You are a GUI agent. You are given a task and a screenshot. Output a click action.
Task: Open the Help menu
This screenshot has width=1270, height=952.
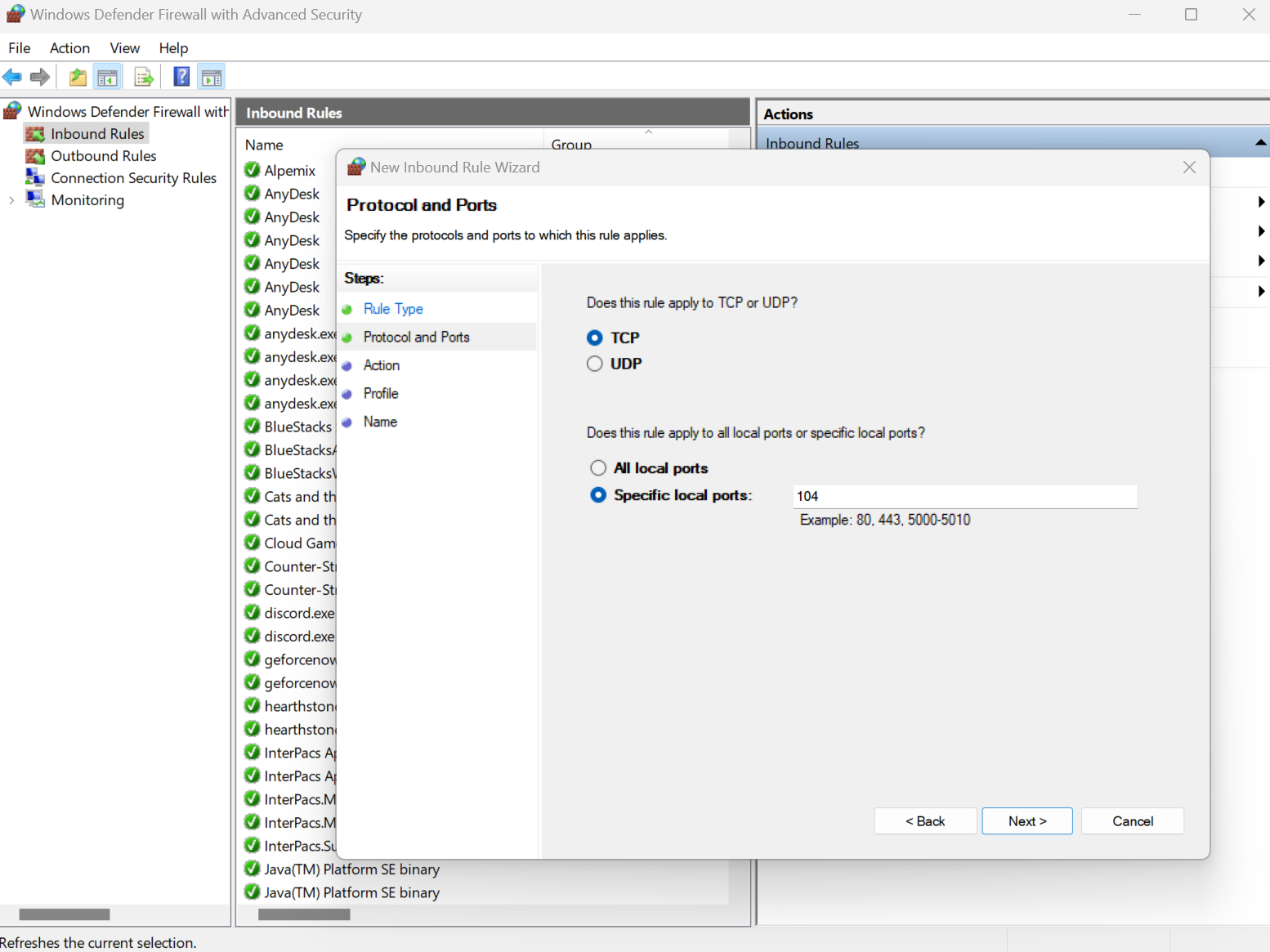click(173, 48)
